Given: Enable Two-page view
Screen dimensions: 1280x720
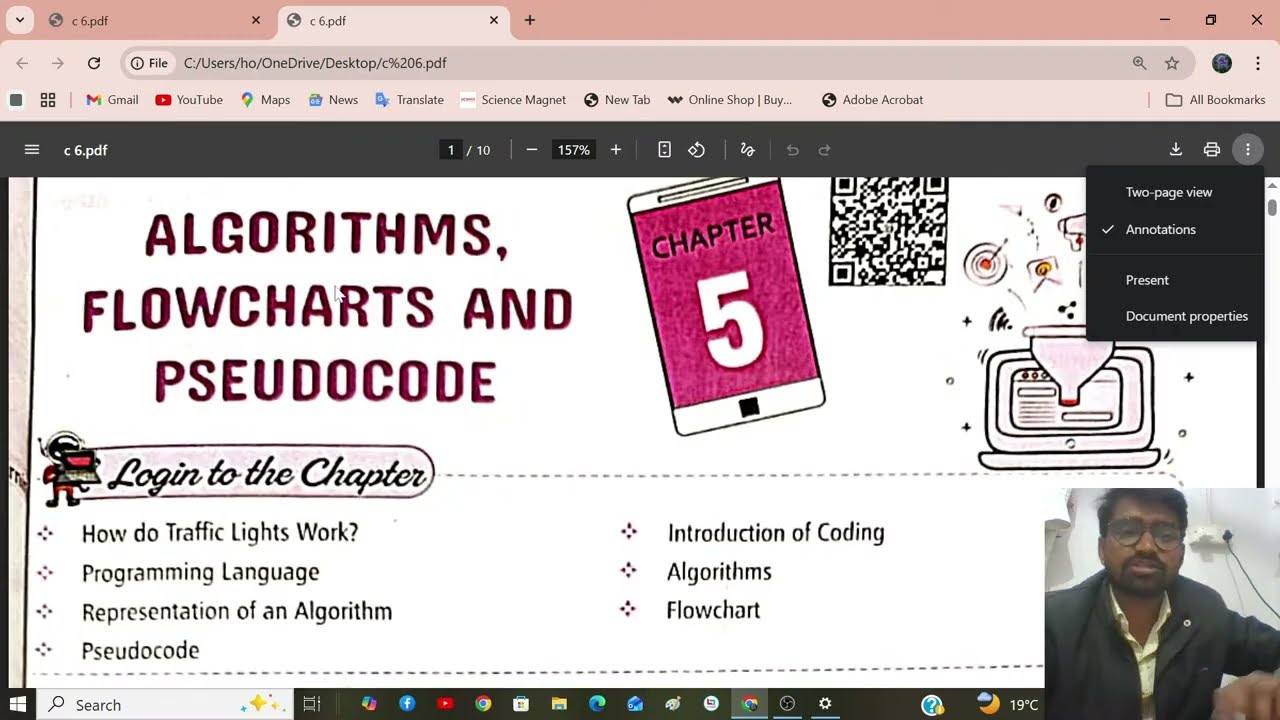Looking at the screenshot, I should [x=1174, y=192].
